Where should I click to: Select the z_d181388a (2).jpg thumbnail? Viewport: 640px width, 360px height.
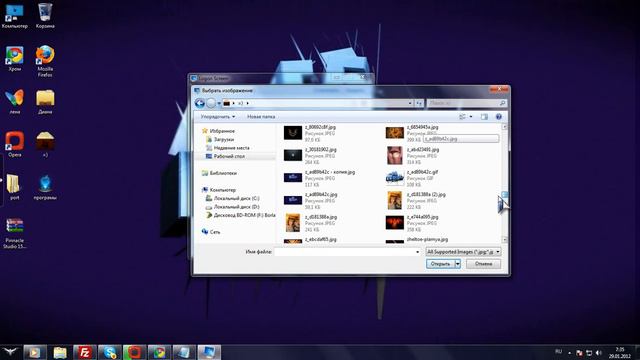tap(395, 200)
